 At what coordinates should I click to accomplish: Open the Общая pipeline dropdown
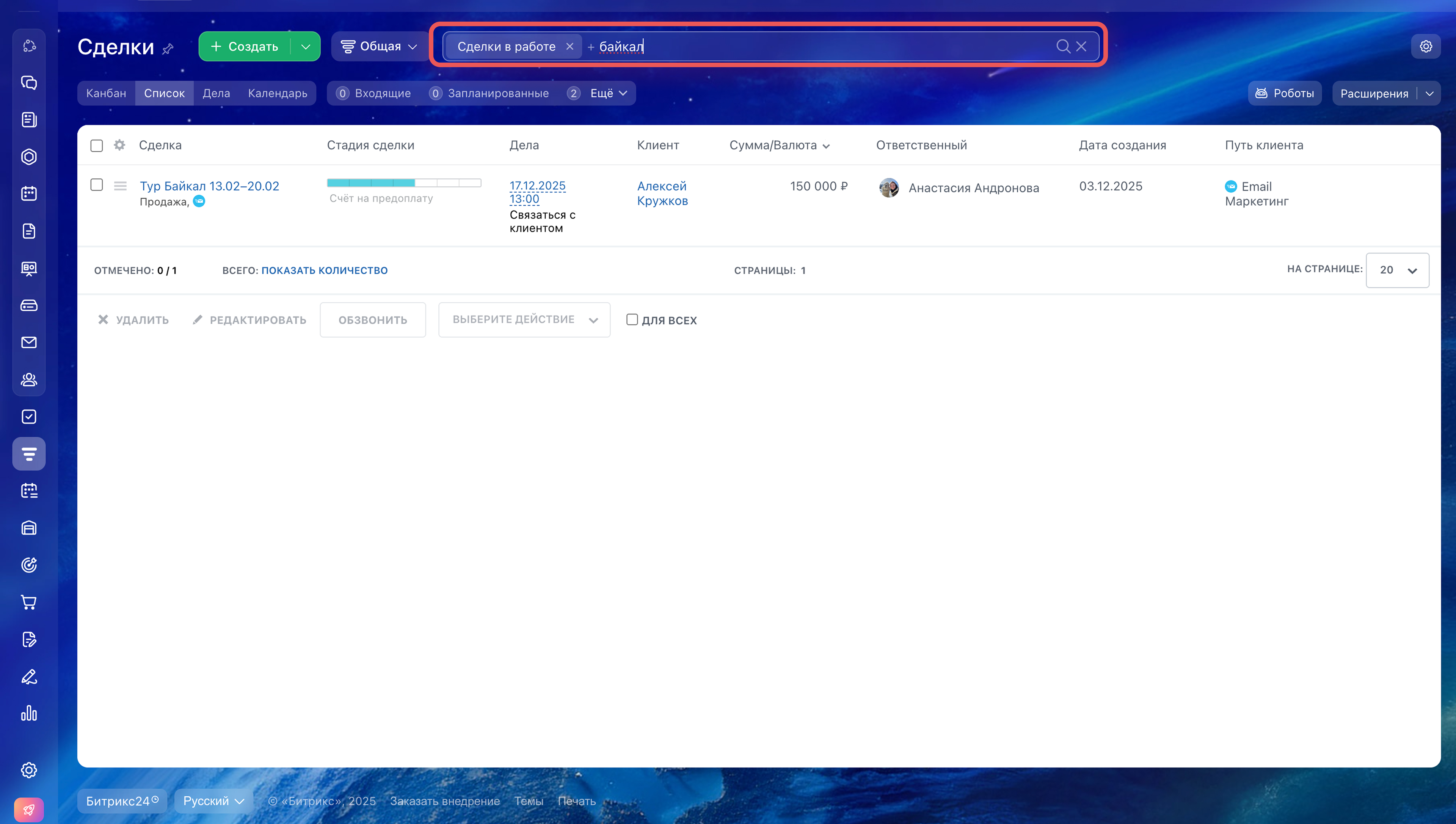tap(380, 46)
